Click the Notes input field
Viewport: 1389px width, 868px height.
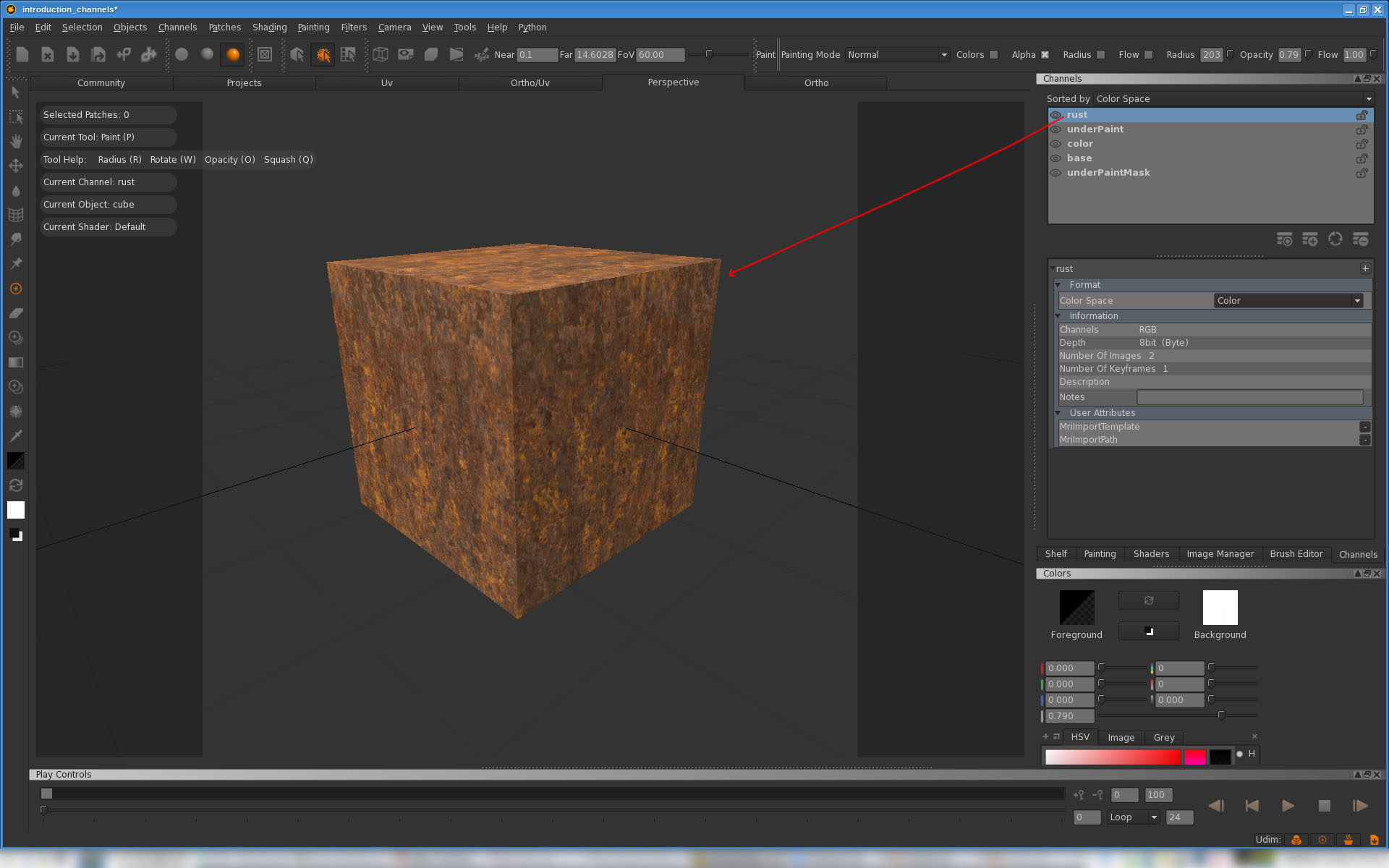tap(1249, 397)
